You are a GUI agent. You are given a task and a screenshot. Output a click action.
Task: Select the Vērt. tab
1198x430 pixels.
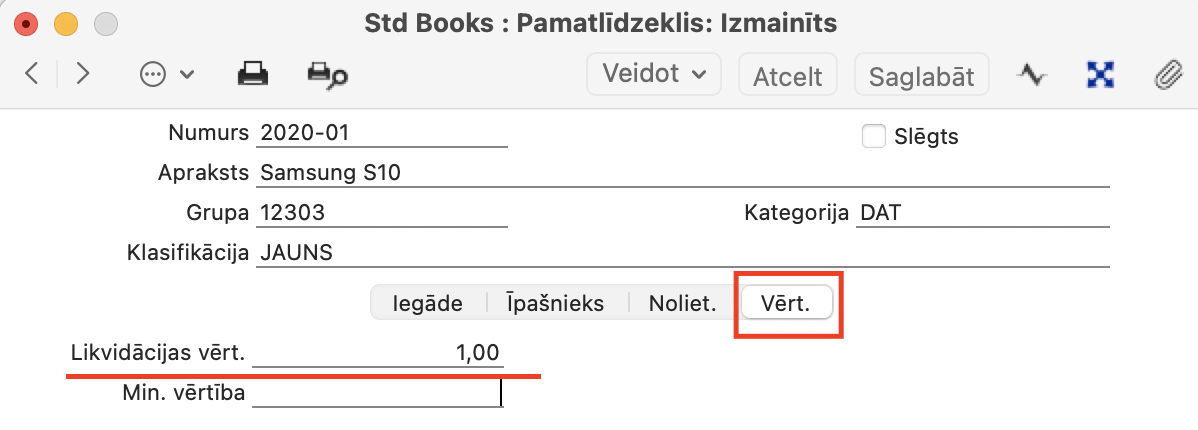pos(785,303)
